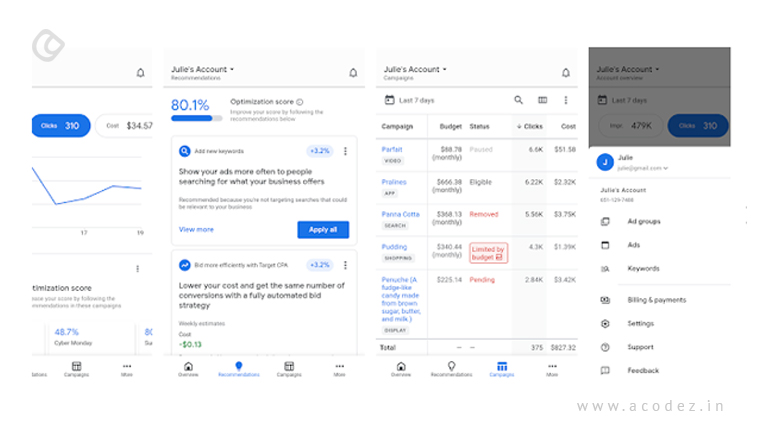Open Keywords icon in side menu
Image resolution: width=766 pixels, height=442 pixels.
[x=605, y=269]
